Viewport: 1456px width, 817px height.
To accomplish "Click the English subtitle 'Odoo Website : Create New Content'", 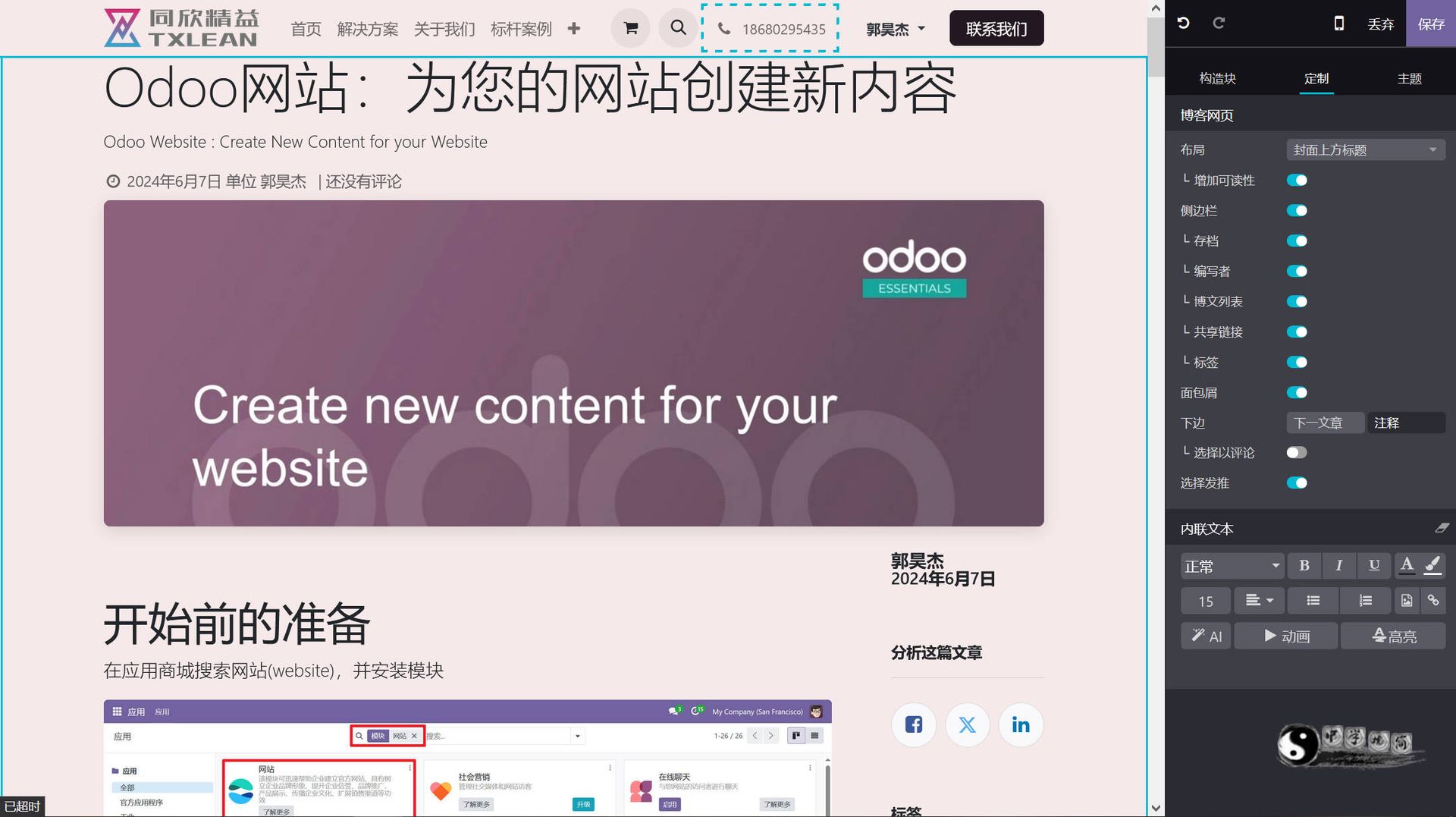I will [x=295, y=142].
